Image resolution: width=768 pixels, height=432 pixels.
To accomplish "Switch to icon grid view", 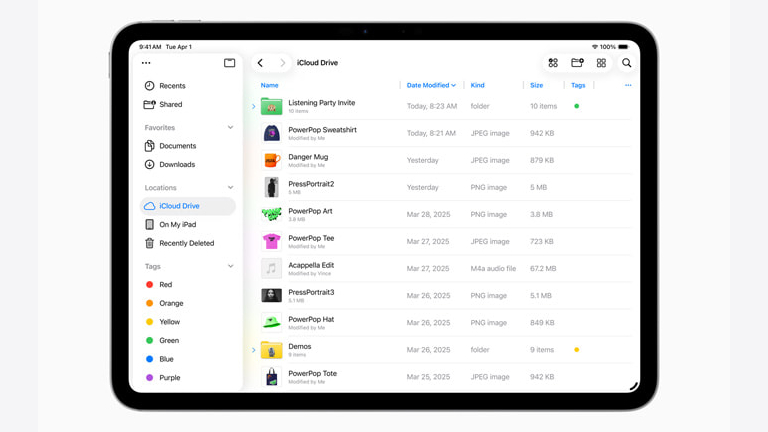I will (601, 63).
